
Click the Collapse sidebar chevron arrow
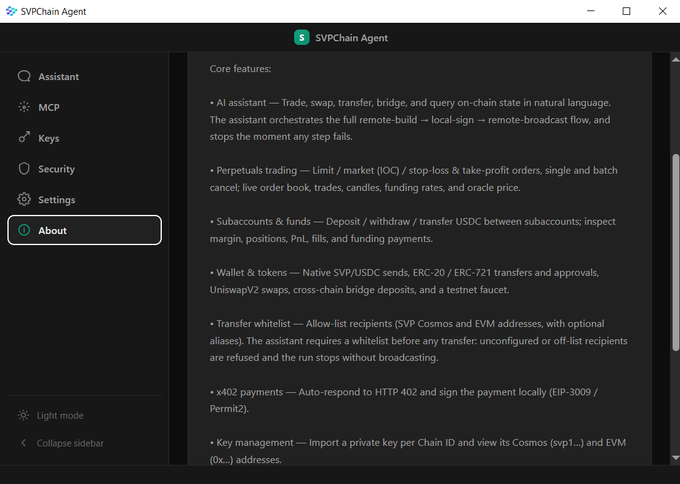[x=23, y=443]
